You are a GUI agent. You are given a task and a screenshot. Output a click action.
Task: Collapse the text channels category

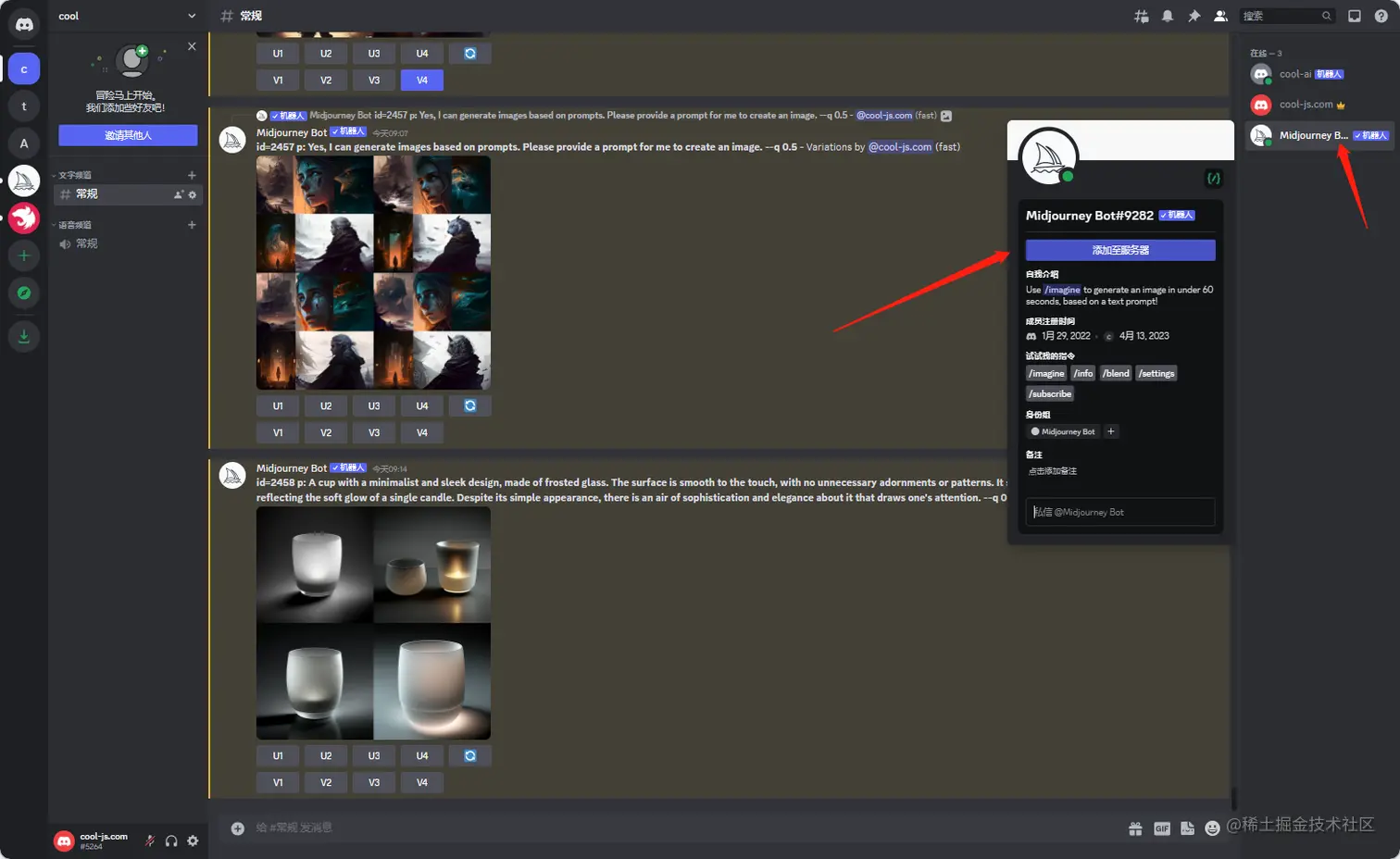tap(72, 175)
